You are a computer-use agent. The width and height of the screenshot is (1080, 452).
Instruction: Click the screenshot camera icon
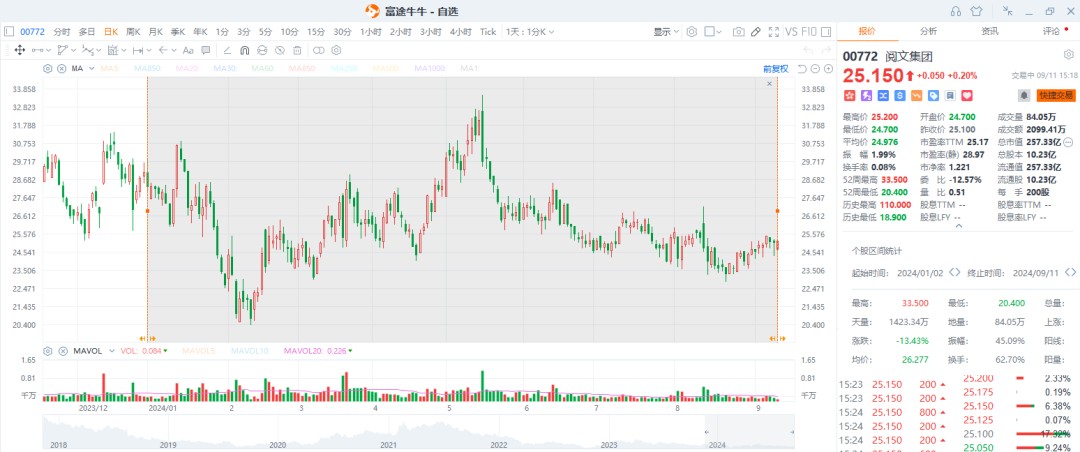[738, 32]
